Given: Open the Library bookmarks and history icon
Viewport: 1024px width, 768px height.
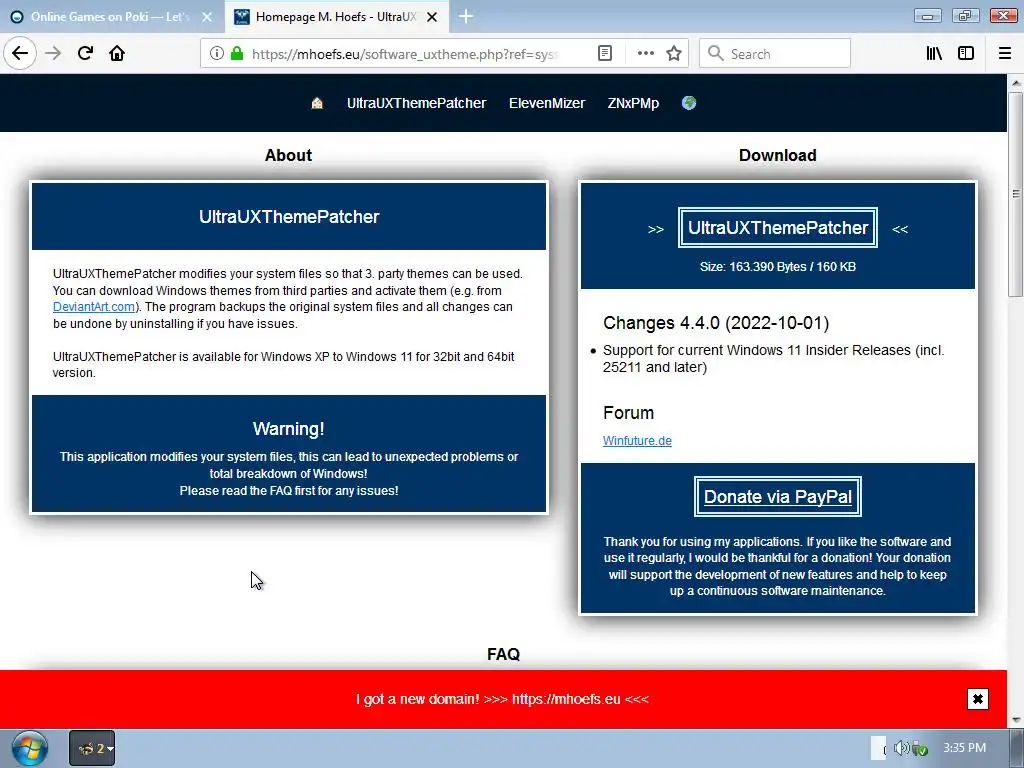Looking at the screenshot, I should point(934,54).
